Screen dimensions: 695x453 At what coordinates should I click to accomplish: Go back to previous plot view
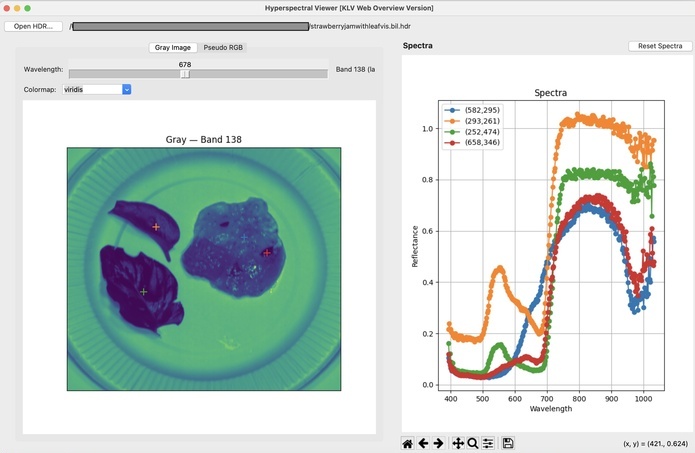pos(423,443)
